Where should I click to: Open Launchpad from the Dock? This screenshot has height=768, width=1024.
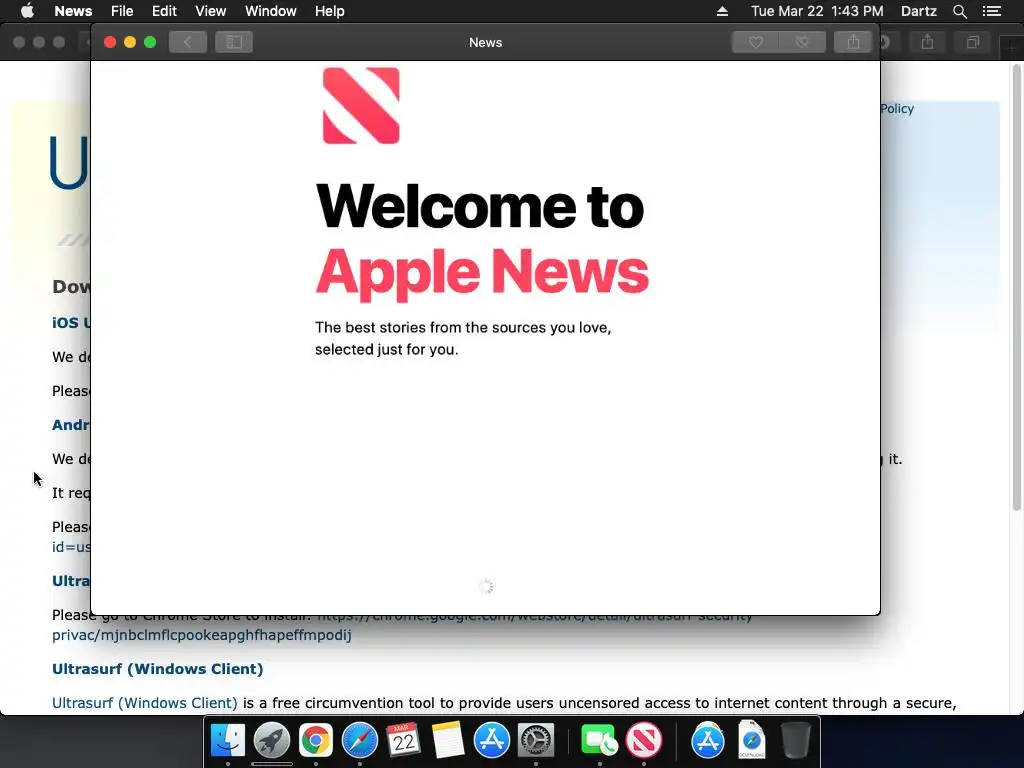[272, 741]
